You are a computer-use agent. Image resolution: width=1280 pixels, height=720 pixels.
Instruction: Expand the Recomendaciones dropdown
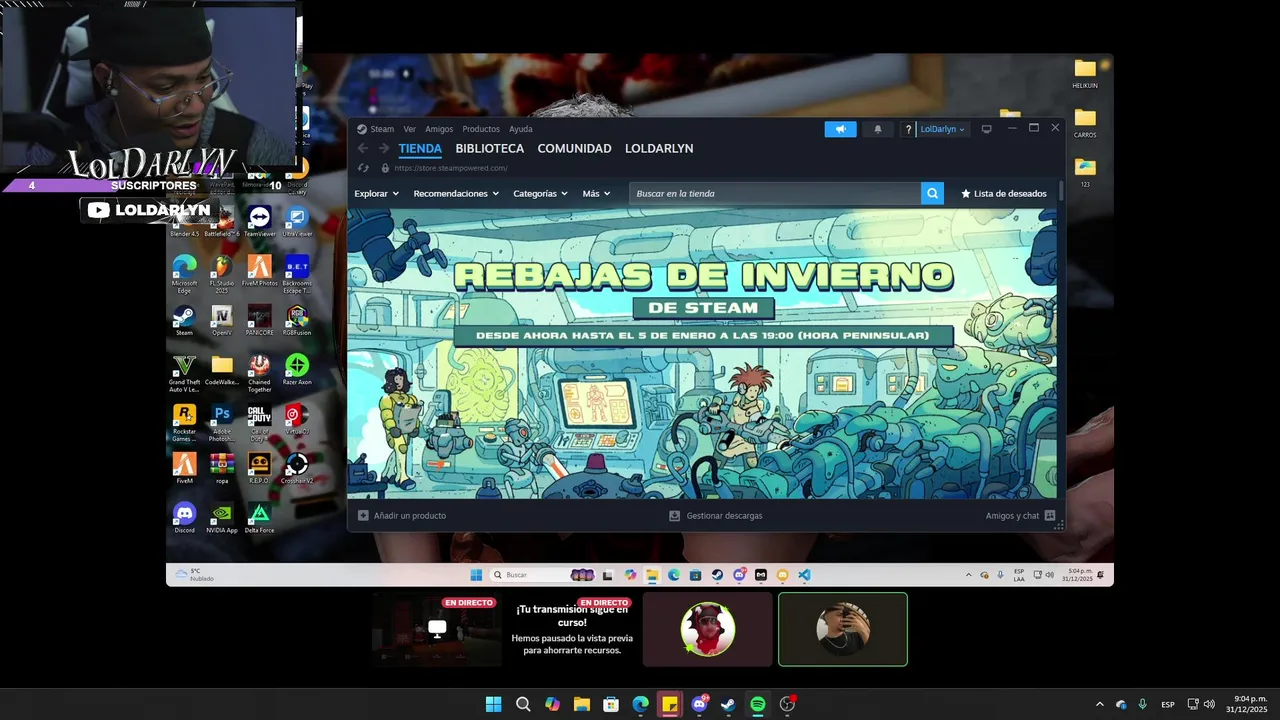pos(456,193)
